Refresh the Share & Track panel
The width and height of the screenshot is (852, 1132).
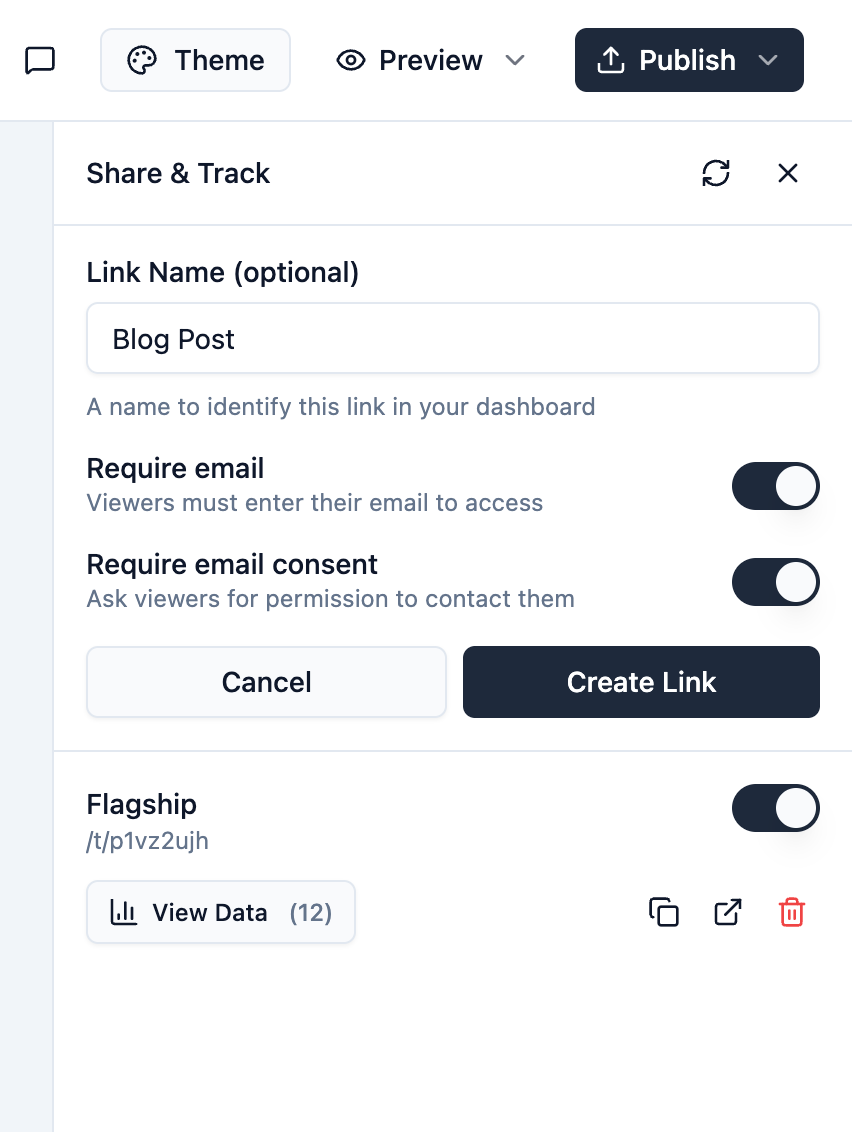(716, 173)
